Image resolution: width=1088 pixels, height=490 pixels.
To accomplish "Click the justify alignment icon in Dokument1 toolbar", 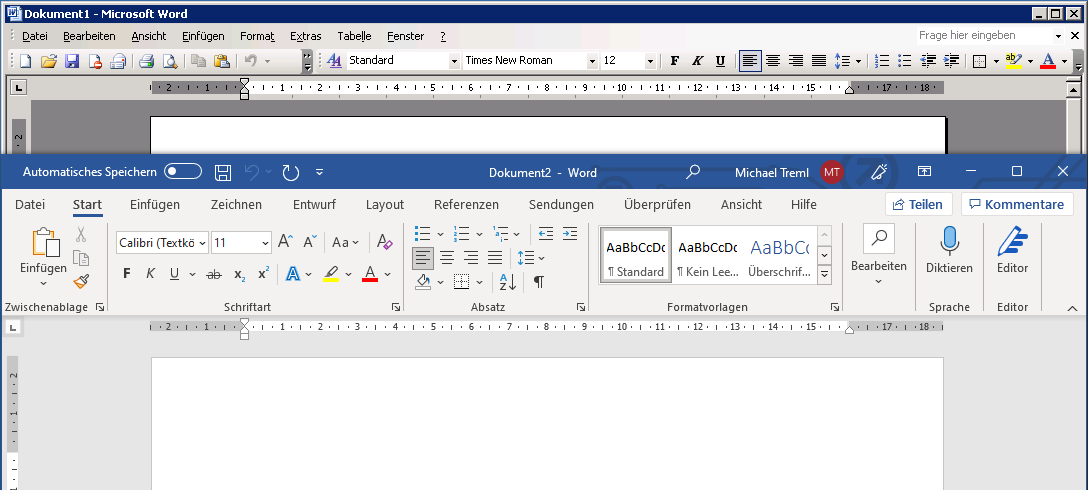I will coord(819,61).
